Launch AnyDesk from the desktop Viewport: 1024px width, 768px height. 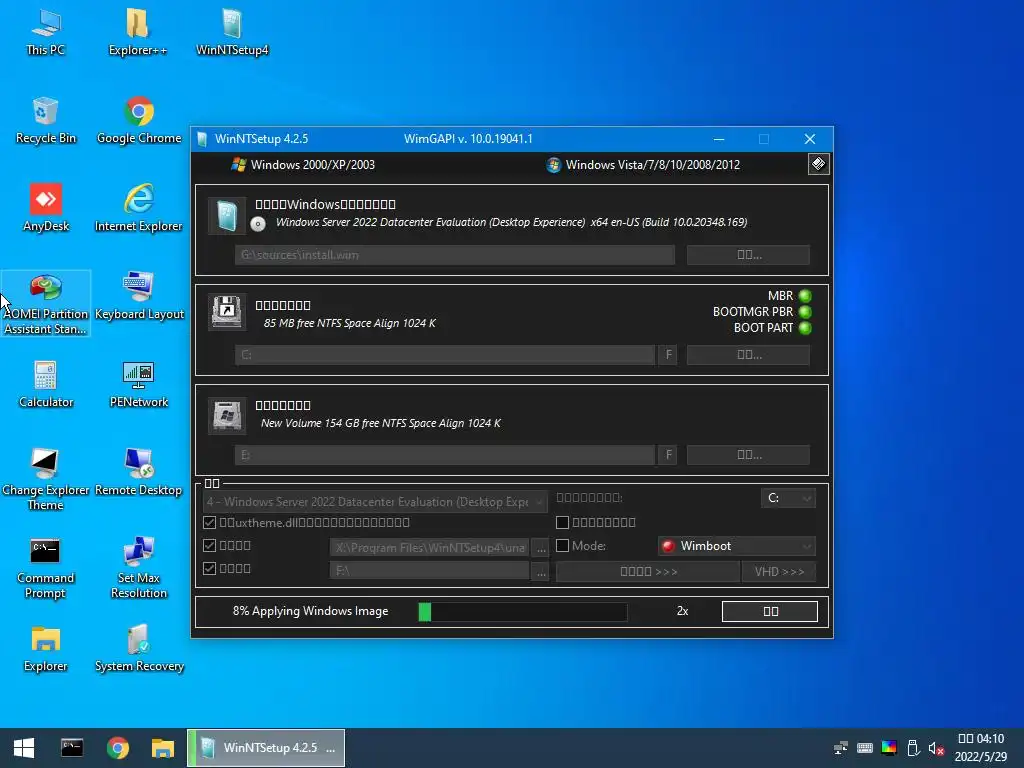coord(46,208)
